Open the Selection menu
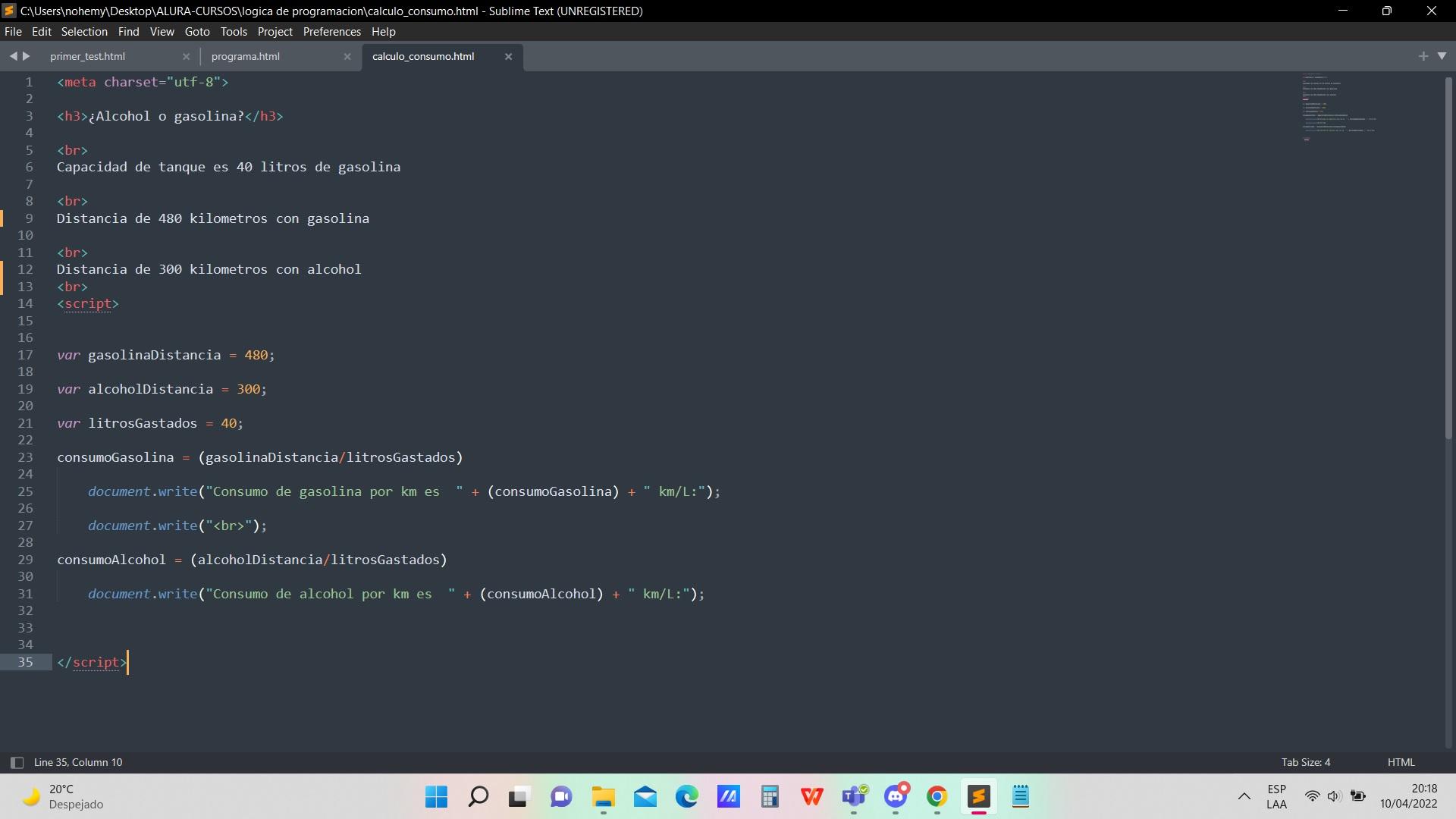This screenshot has width=1456, height=819. pyautogui.click(x=84, y=32)
